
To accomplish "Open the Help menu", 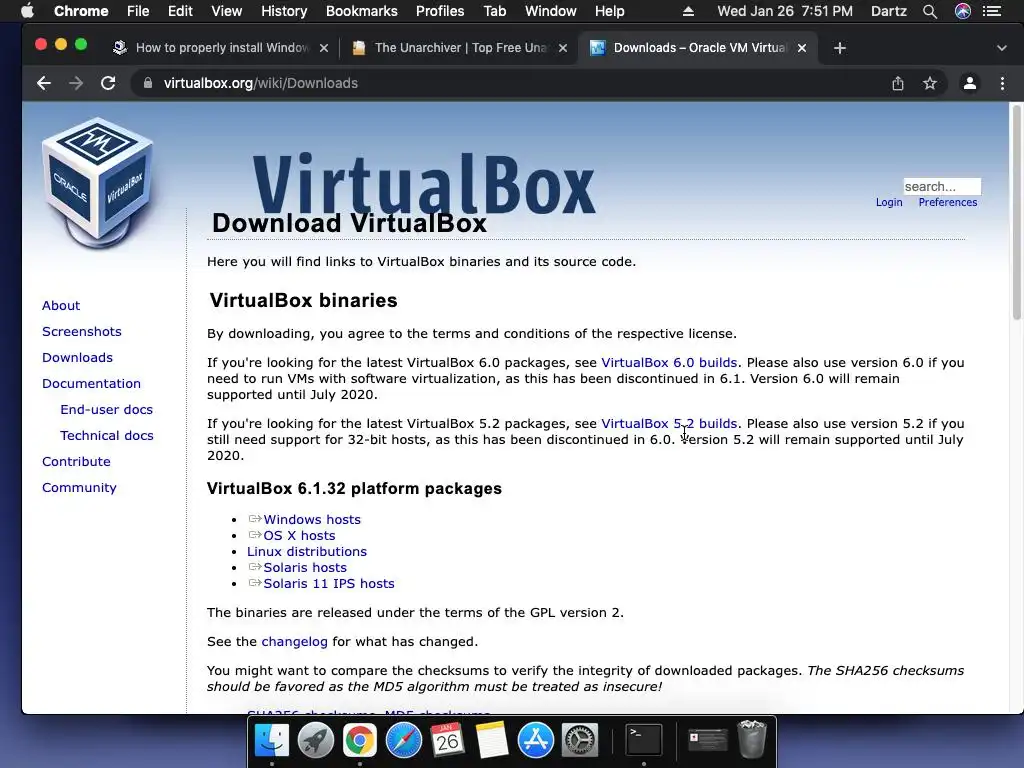I will coord(609,11).
